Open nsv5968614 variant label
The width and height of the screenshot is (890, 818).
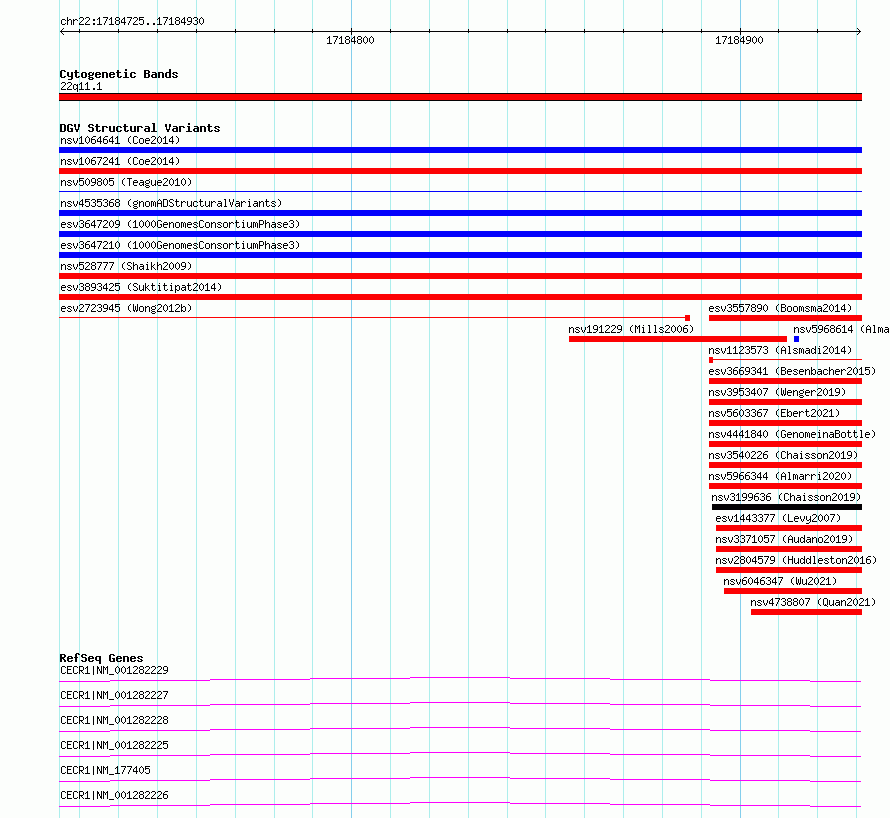point(841,329)
